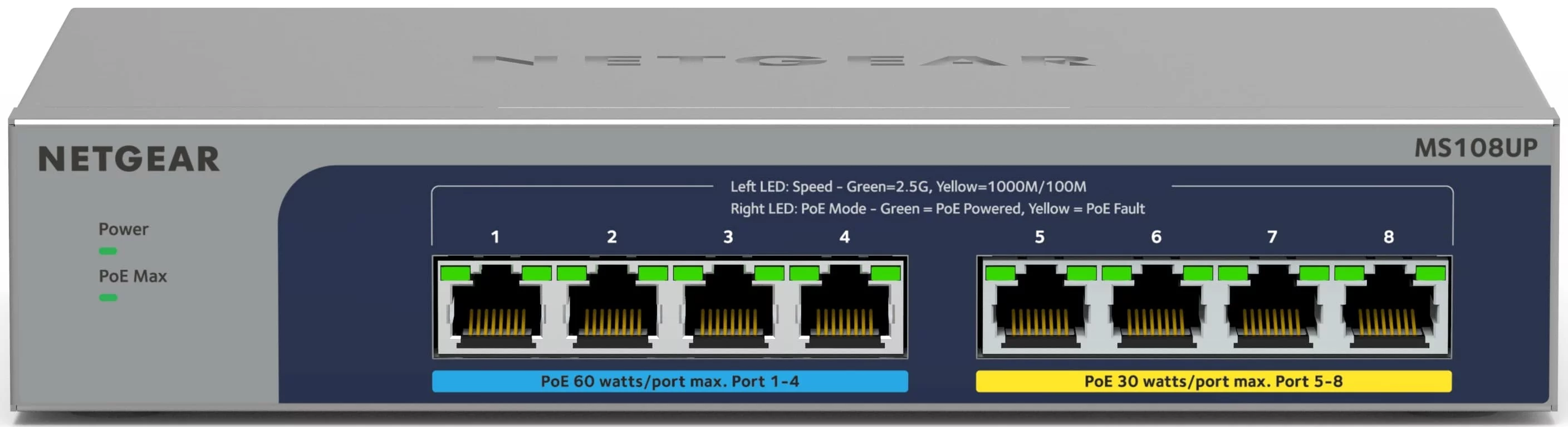
Task: Click Ethernet port 4 jack
Action: [845, 306]
